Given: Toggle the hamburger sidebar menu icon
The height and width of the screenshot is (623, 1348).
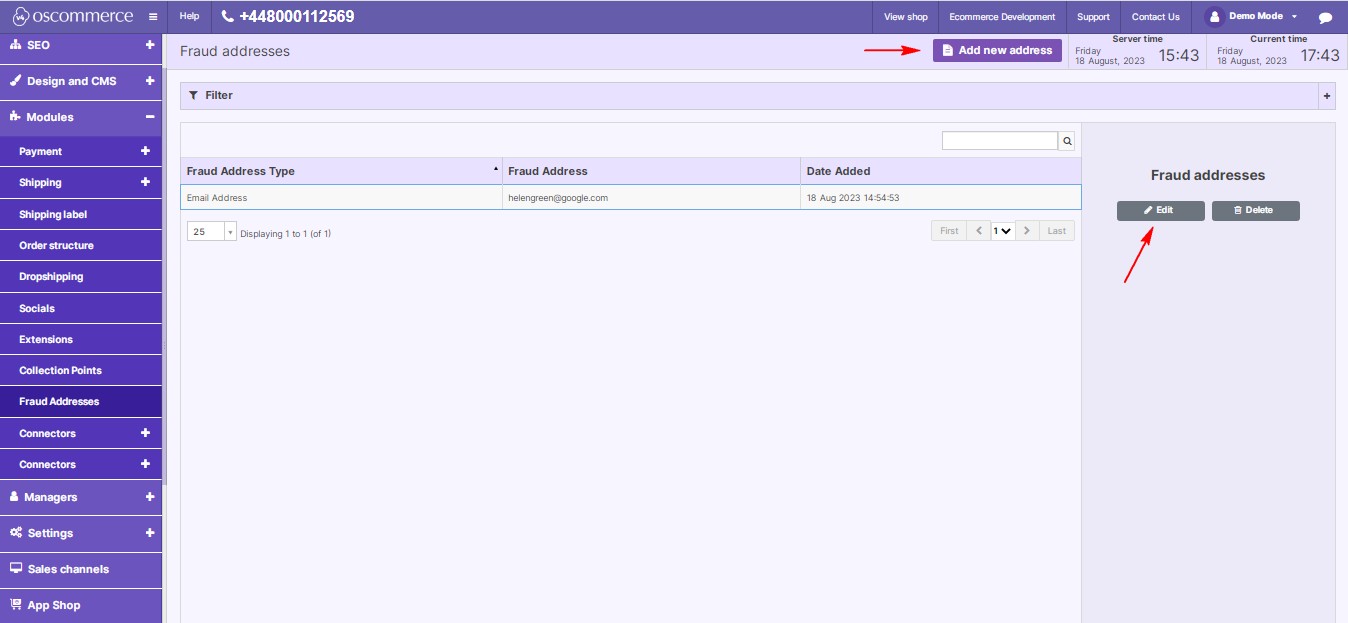Looking at the screenshot, I should point(152,17).
